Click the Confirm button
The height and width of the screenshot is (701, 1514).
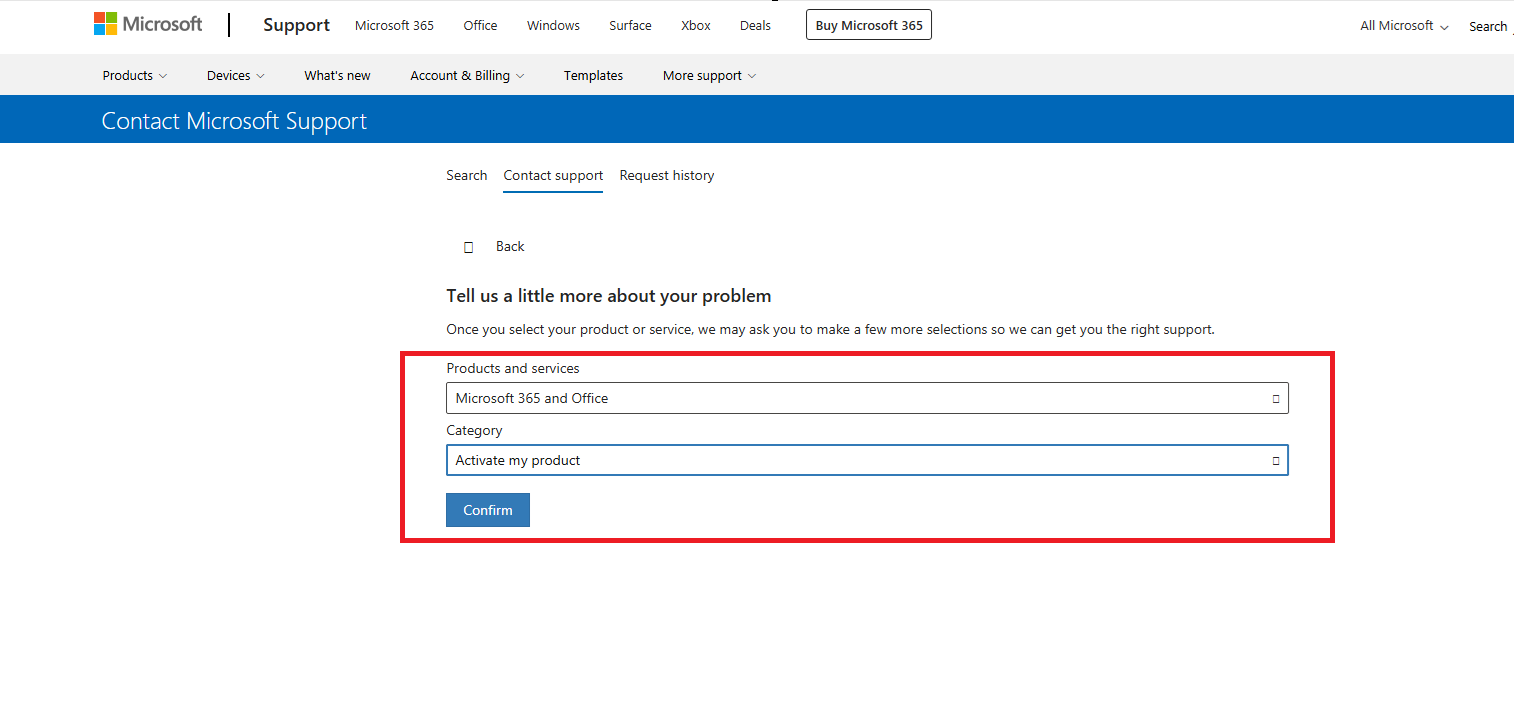(x=488, y=510)
